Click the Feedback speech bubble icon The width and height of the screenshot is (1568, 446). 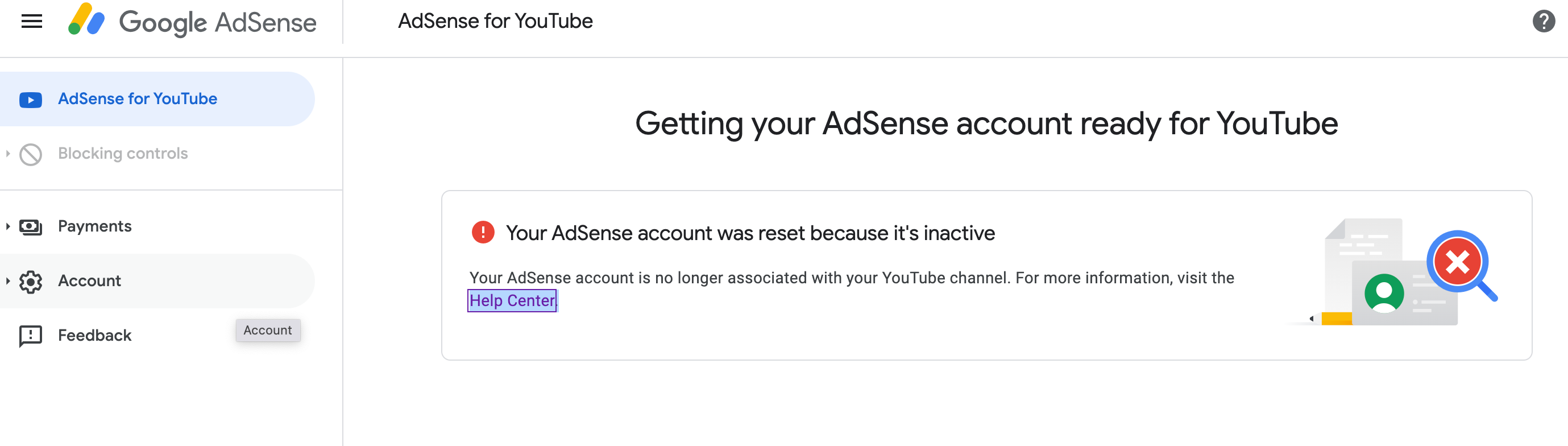pos(31,336)
